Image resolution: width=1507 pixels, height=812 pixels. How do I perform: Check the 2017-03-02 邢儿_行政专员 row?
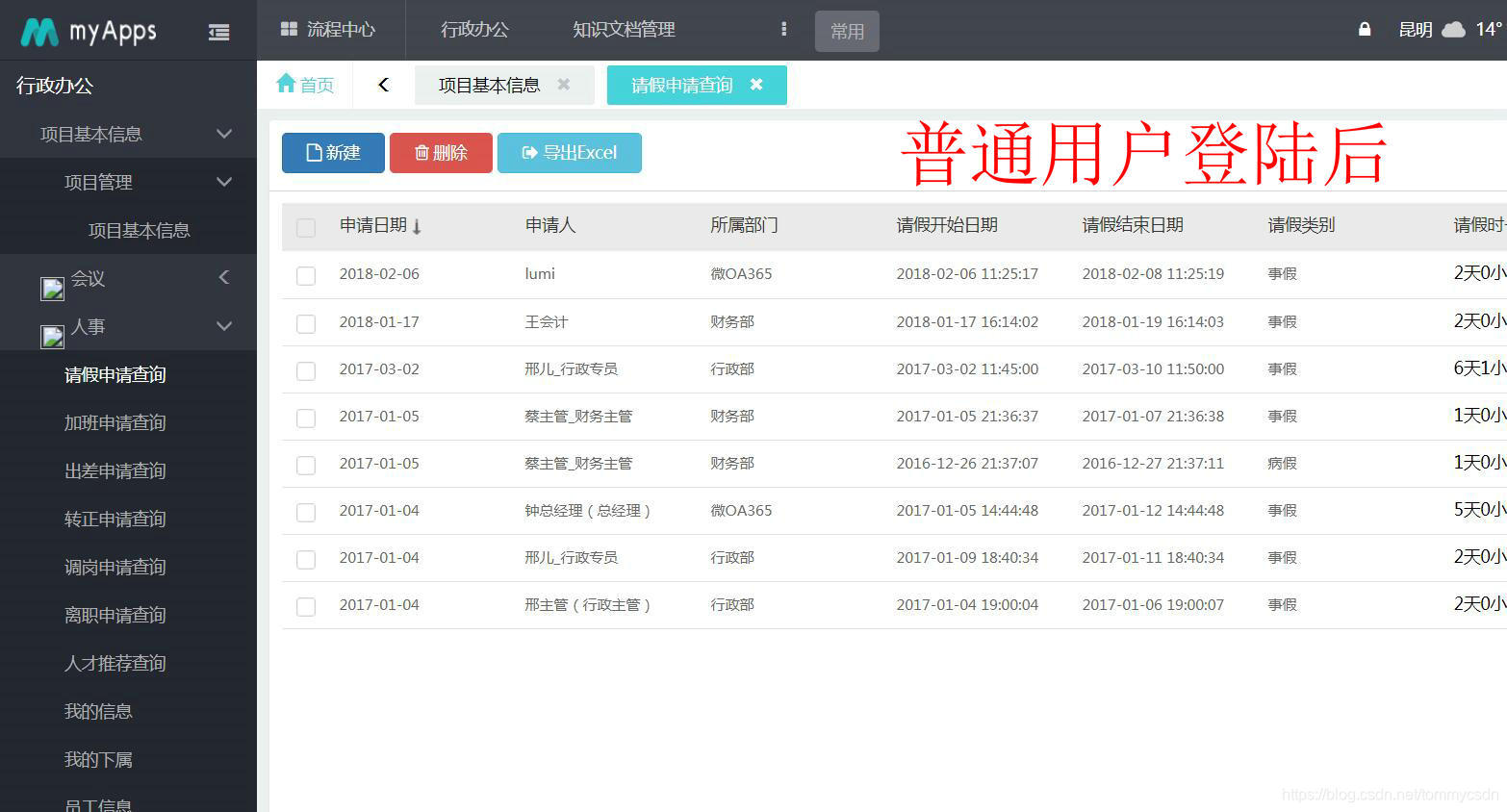pyautogui.click(x=306, y=371)
